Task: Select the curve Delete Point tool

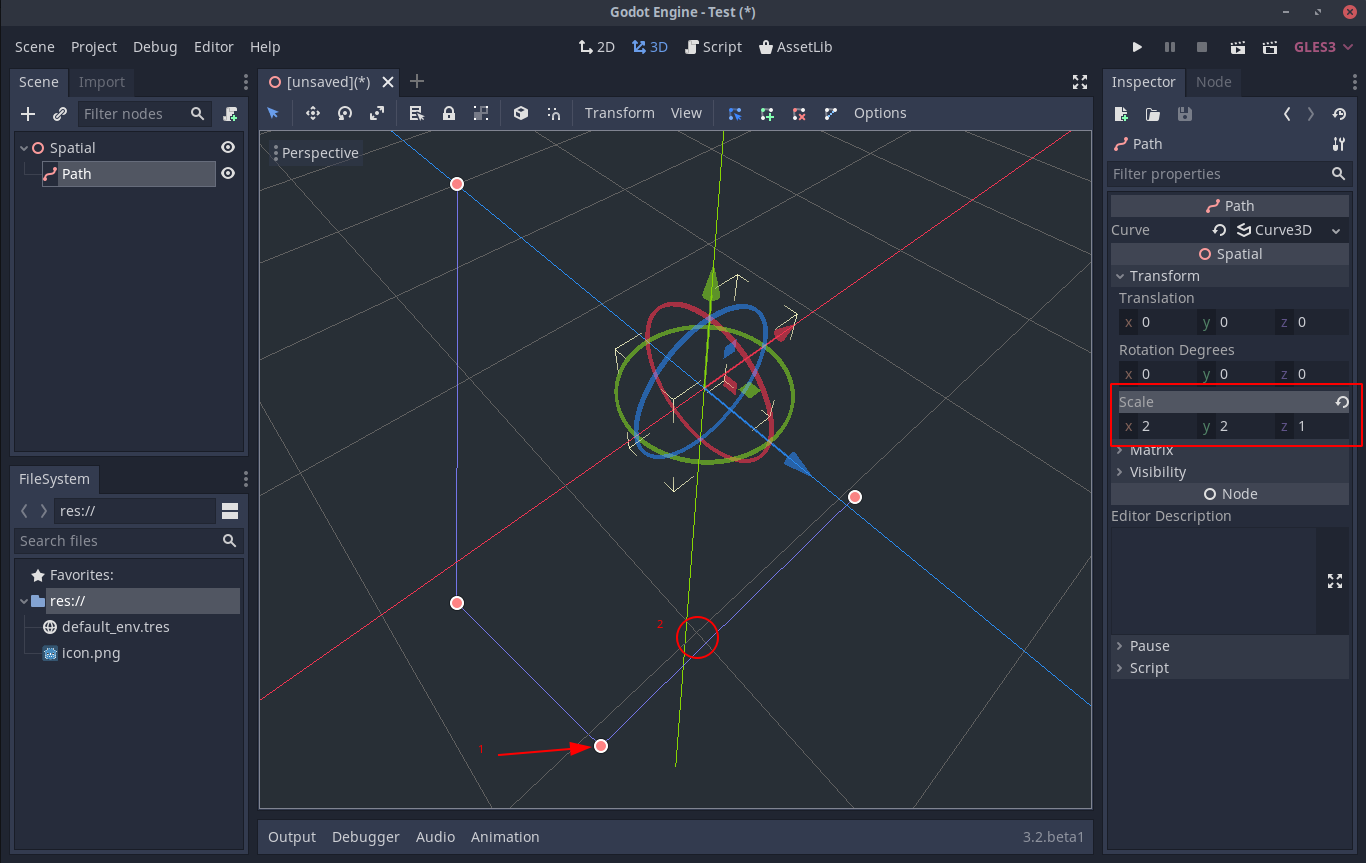Action: [799, 113]
